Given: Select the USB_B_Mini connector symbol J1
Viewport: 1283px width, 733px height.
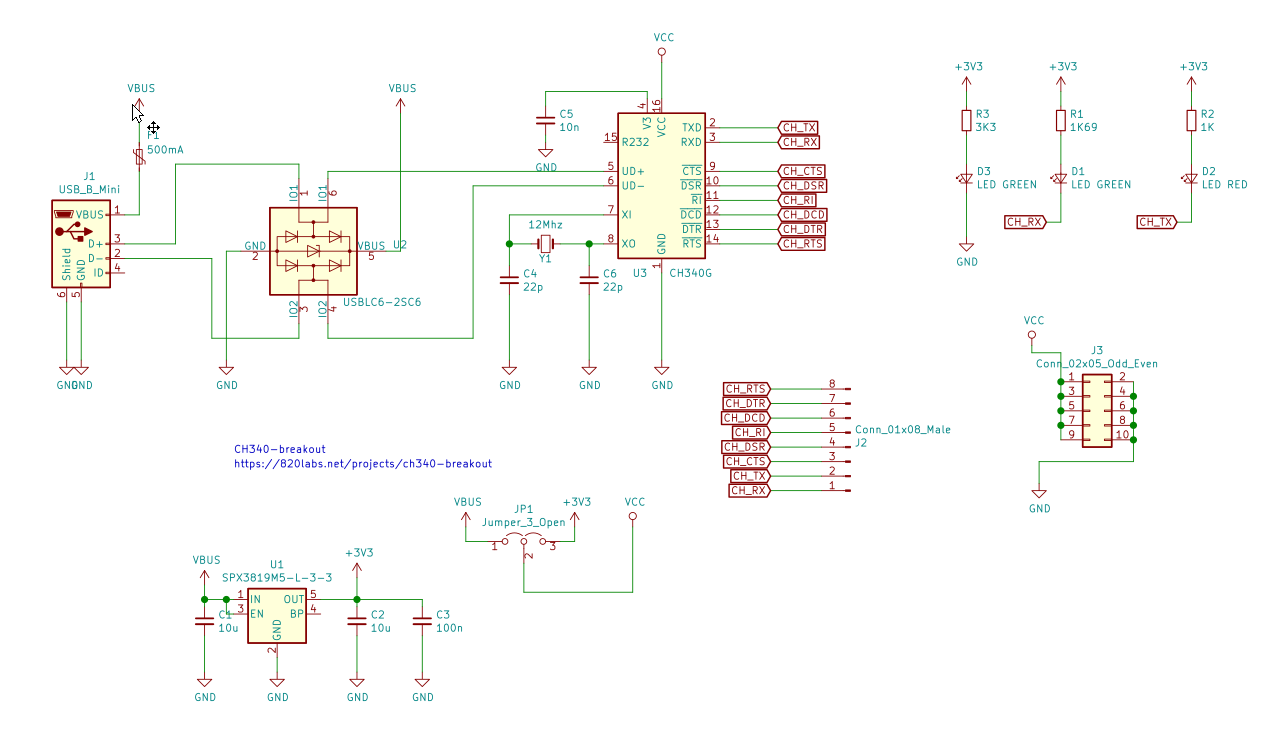Looking at the screenshot, I should pyautogui.click(x=81, y=244).
